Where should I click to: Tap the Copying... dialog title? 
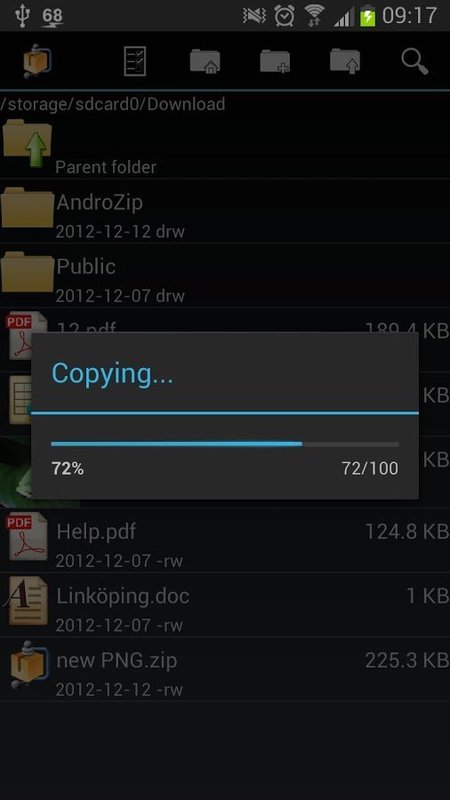click(112, 374)
